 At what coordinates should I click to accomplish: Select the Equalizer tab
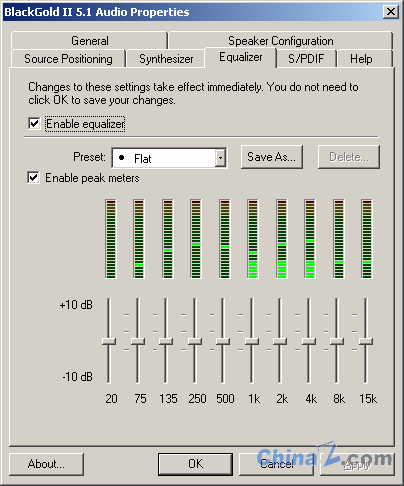pos(241,57)
